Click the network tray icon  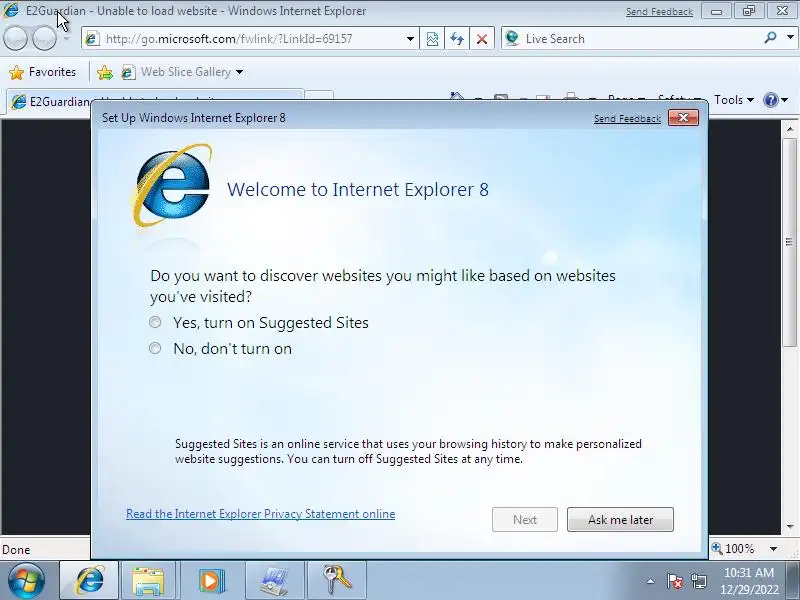pyautogui.click(x=698, y=581)
